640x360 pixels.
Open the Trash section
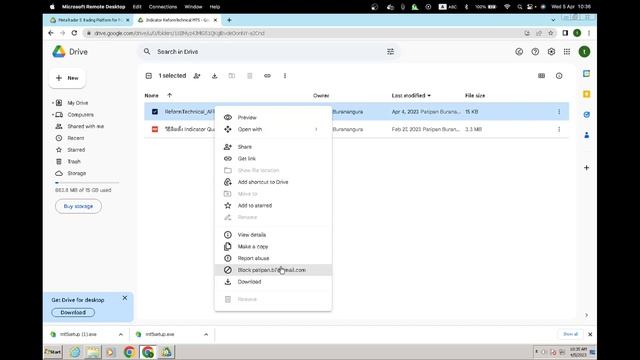pyautogui.click(x=74, y=162)
